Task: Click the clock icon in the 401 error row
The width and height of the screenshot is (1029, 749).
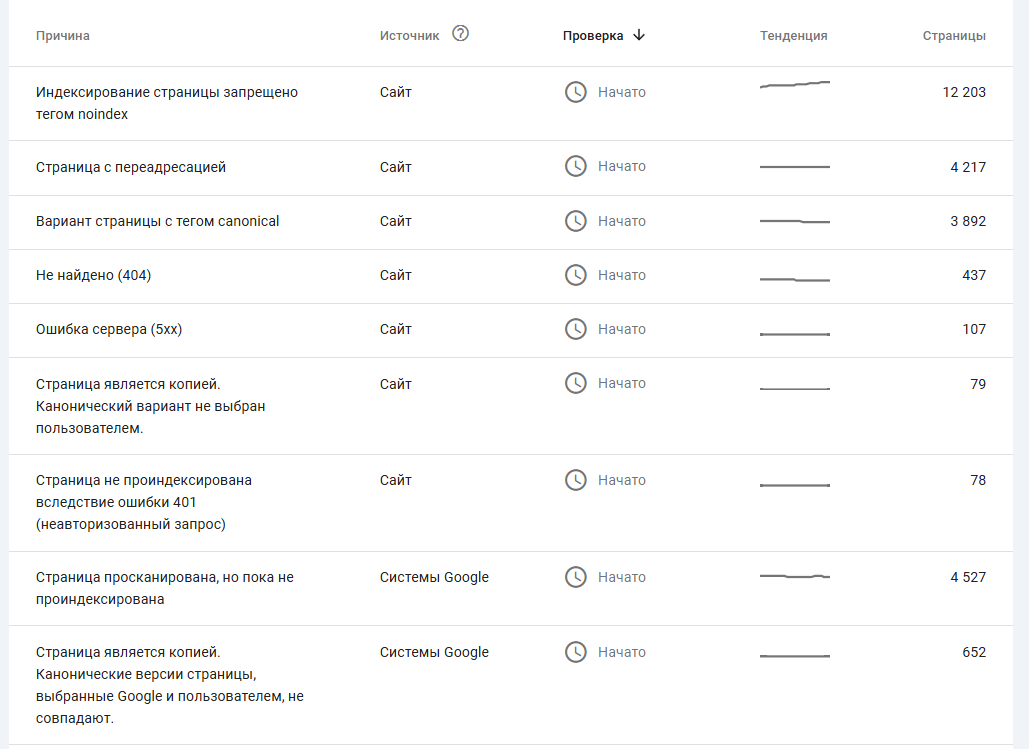Action: (x=576, y=480)
